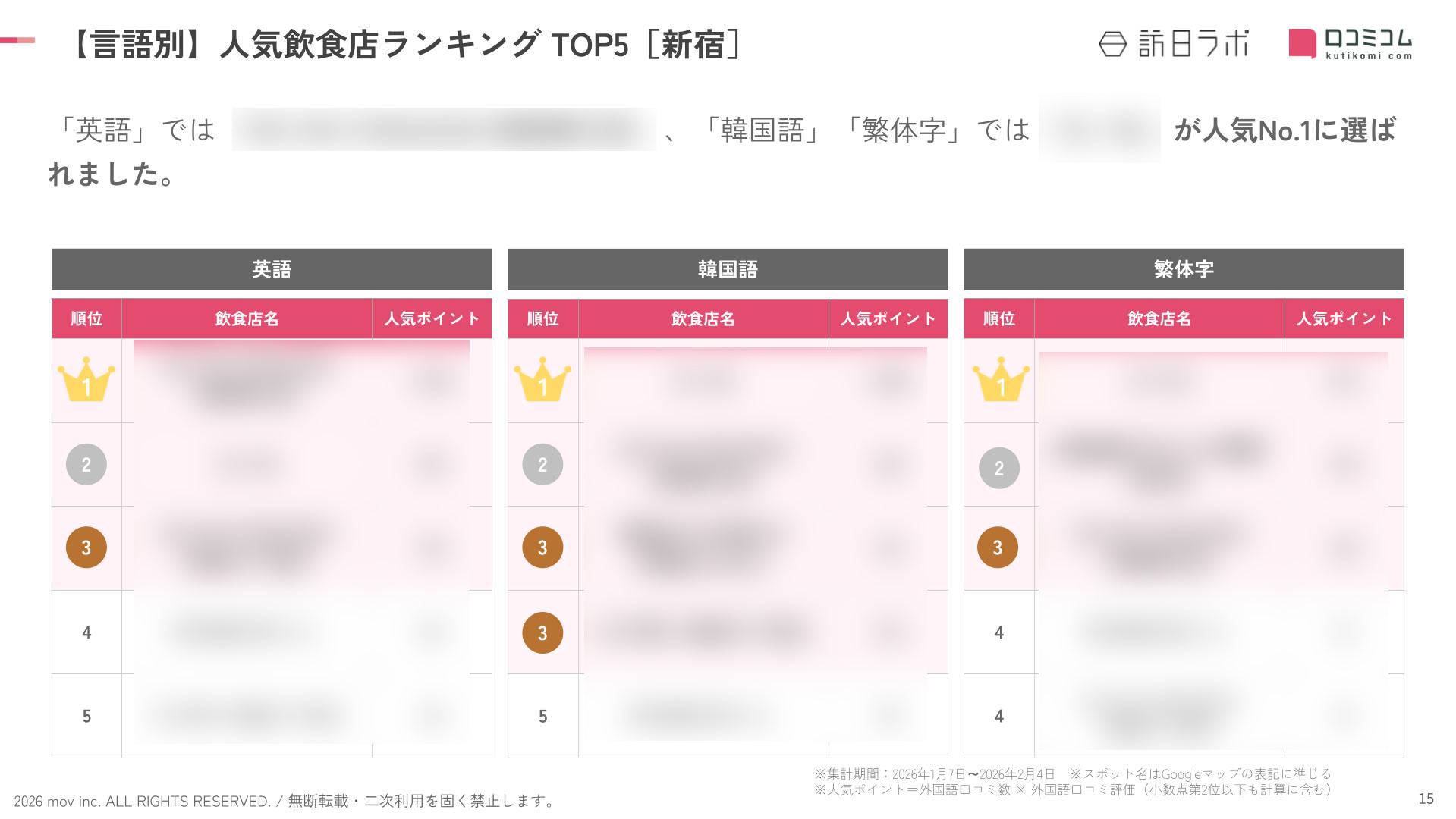Select the silver rank 2 badge under 英語
The height and width of the screenshot is (819, 1456).
tap(86, 464)
